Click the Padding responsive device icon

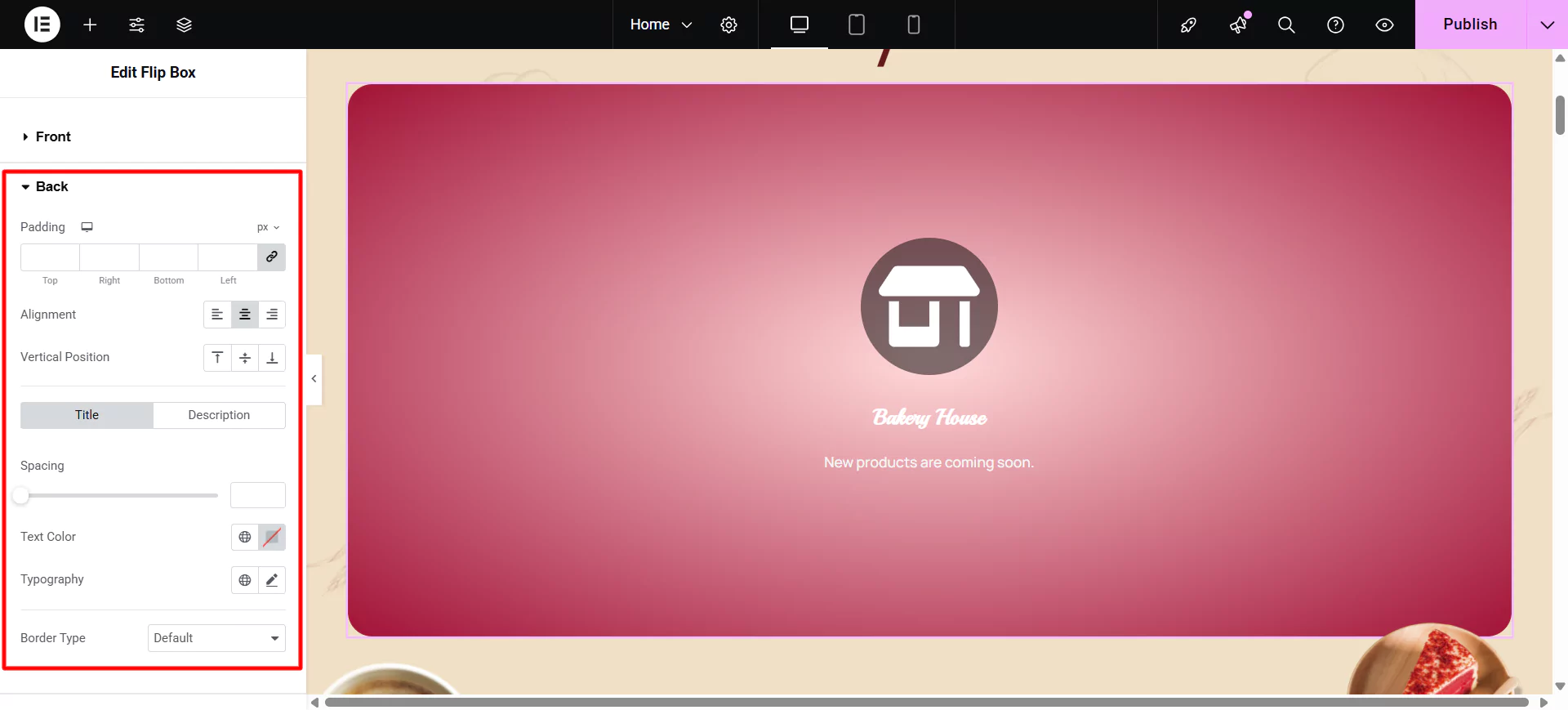pos(87,227)
